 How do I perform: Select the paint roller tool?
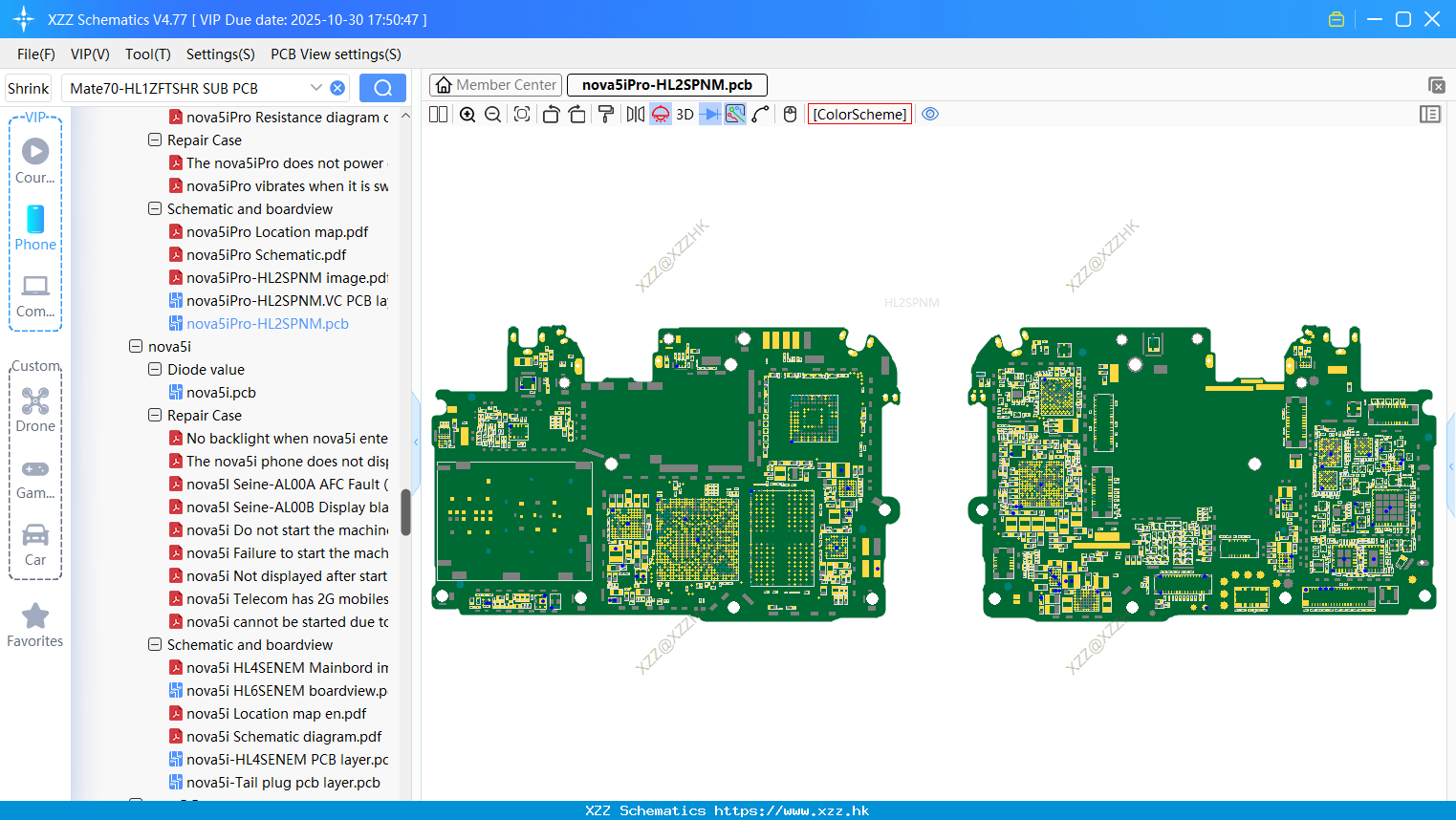tap(606, 115)
